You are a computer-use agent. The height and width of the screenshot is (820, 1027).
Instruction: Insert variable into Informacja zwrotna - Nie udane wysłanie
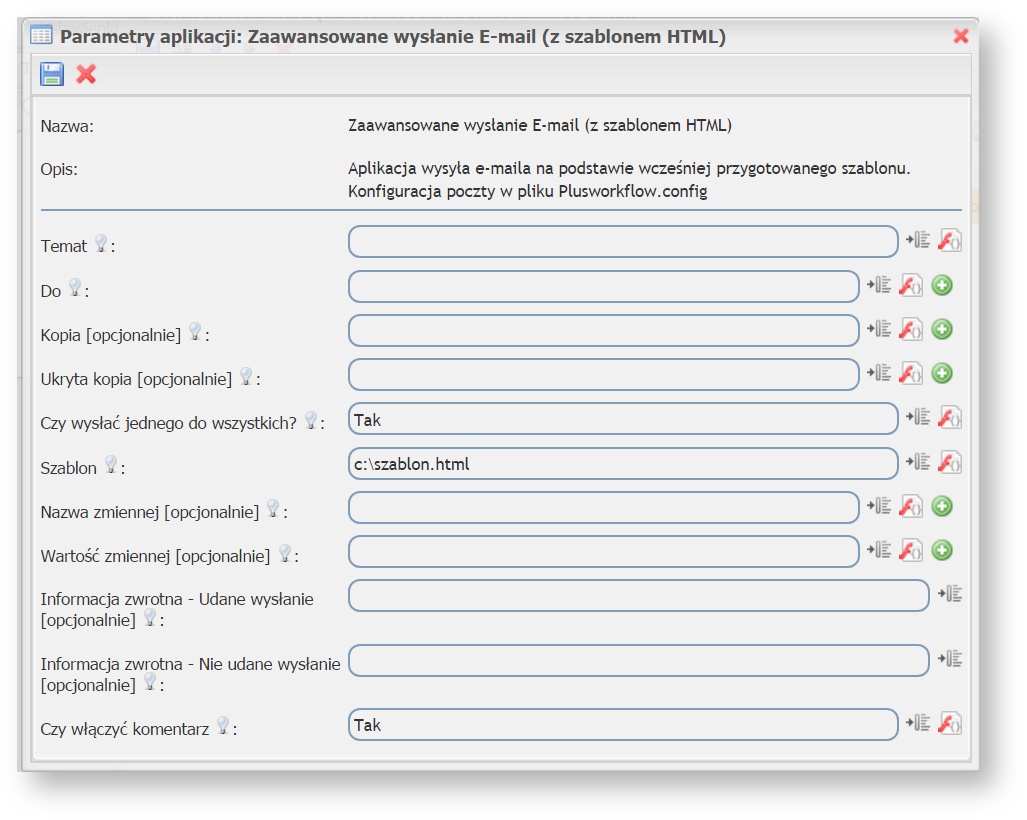pos(950,661)
